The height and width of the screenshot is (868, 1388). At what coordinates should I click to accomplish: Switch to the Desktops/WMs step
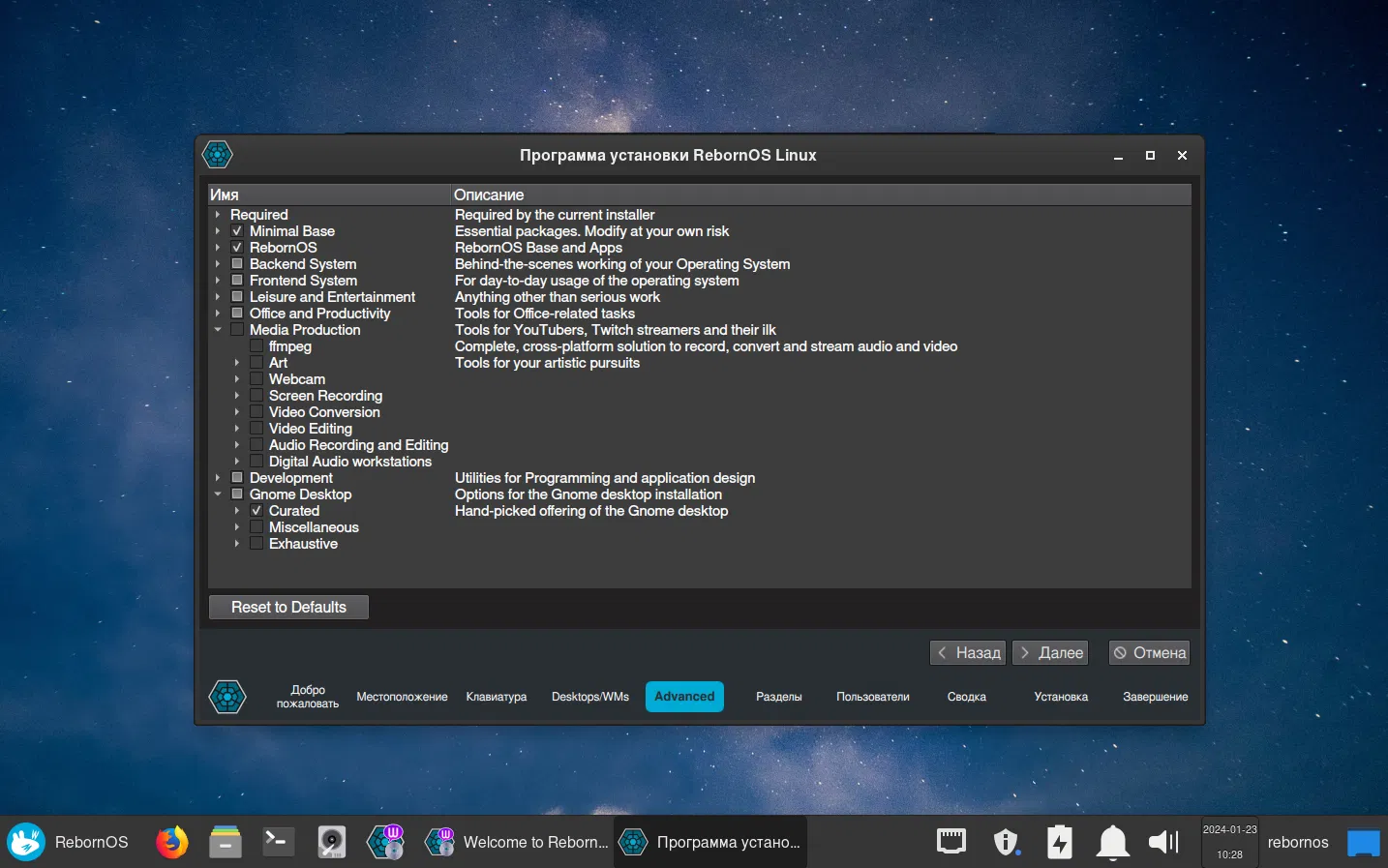point(590,697)
